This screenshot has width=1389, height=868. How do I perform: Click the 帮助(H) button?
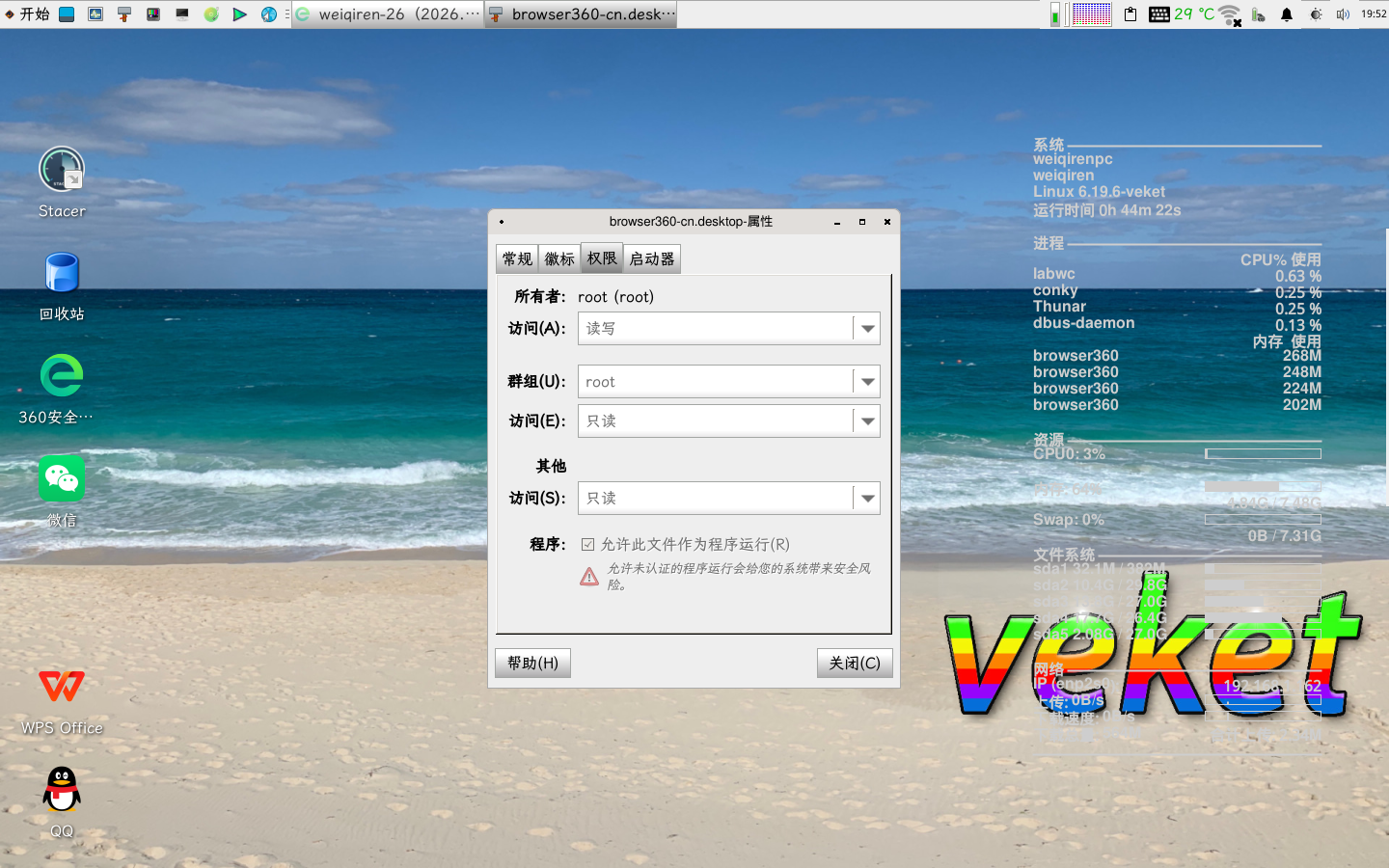point(532,663)
